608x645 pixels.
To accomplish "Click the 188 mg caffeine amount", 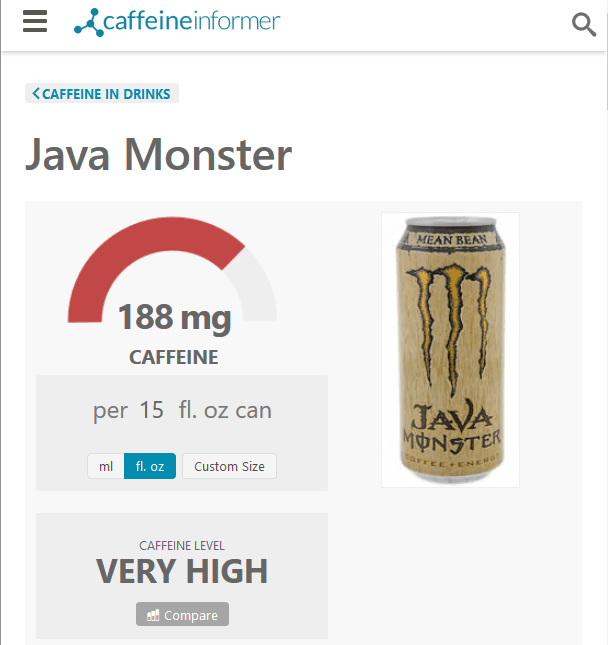I will pyautogui.click(x=174, y=317).
